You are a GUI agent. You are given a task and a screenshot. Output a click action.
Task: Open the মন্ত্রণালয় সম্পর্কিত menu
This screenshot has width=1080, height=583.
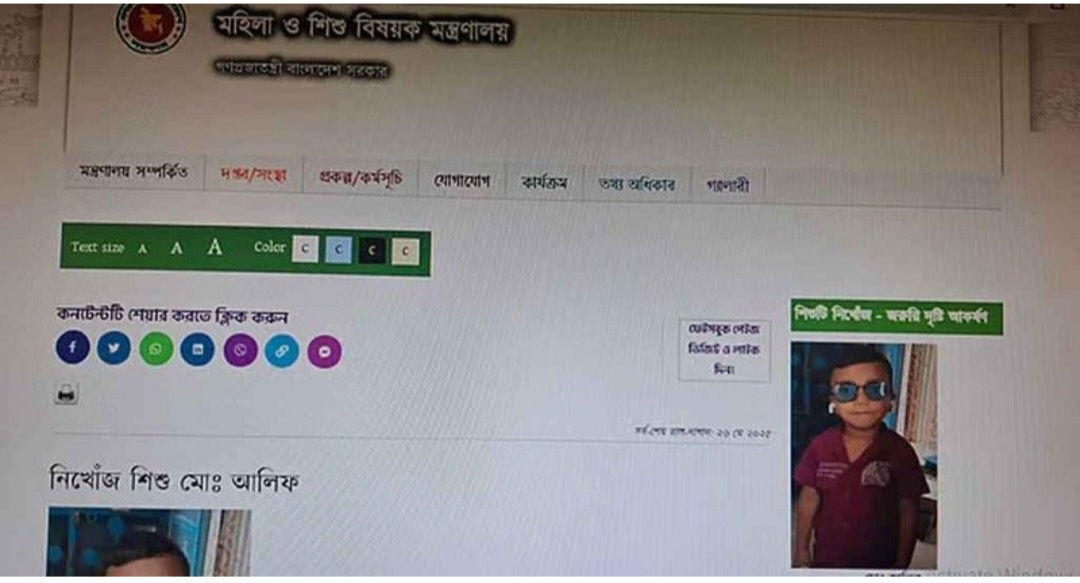point(134,172)
